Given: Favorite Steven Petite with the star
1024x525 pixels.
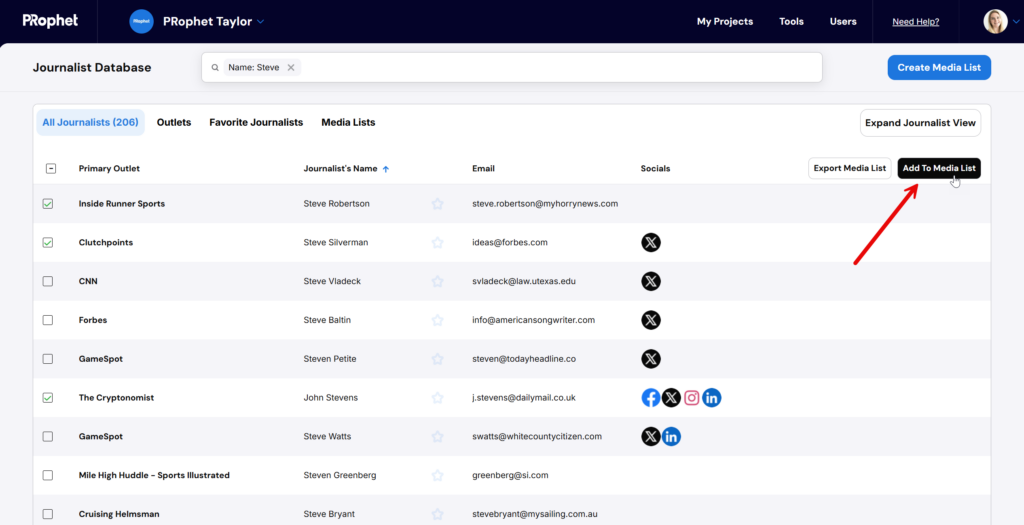Looking at the screenshot, I should coord(438,359).
